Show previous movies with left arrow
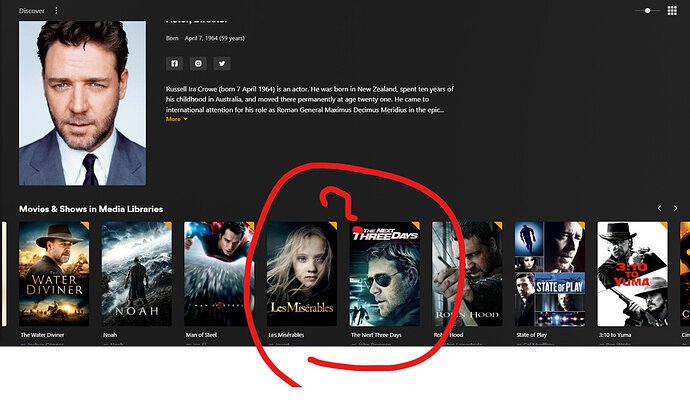Screen dimensions: 690x413 [x=659, y=208]
